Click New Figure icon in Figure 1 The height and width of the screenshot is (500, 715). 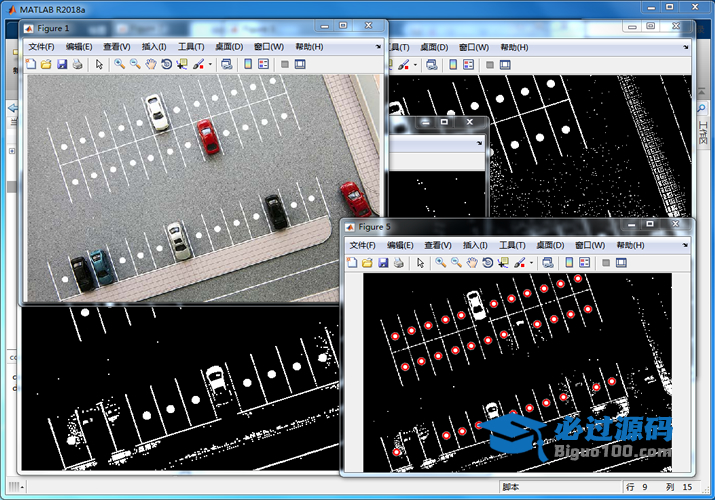pyautogui.click(x=30, y=64)
